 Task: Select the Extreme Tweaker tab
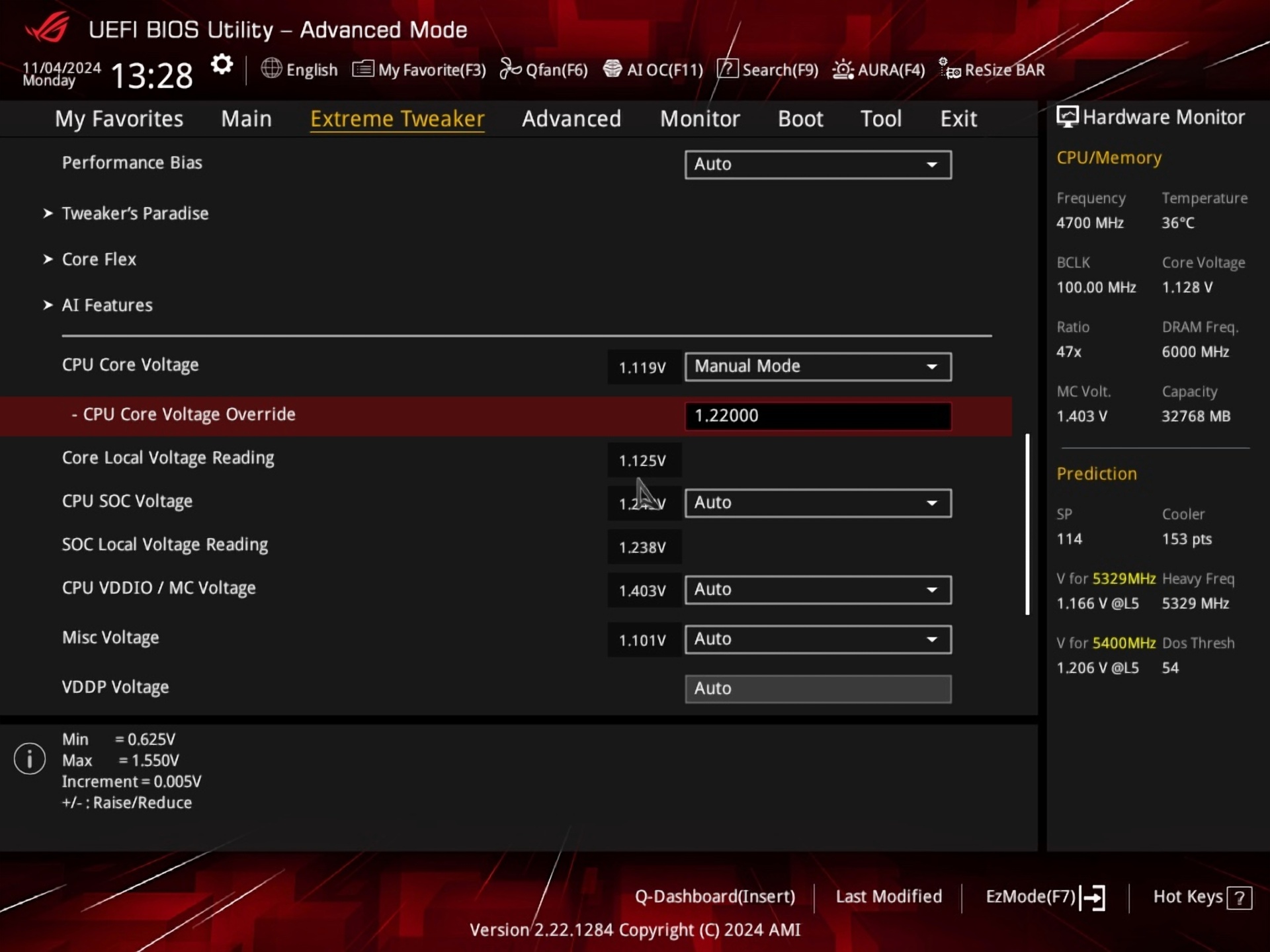click(397, 118)
